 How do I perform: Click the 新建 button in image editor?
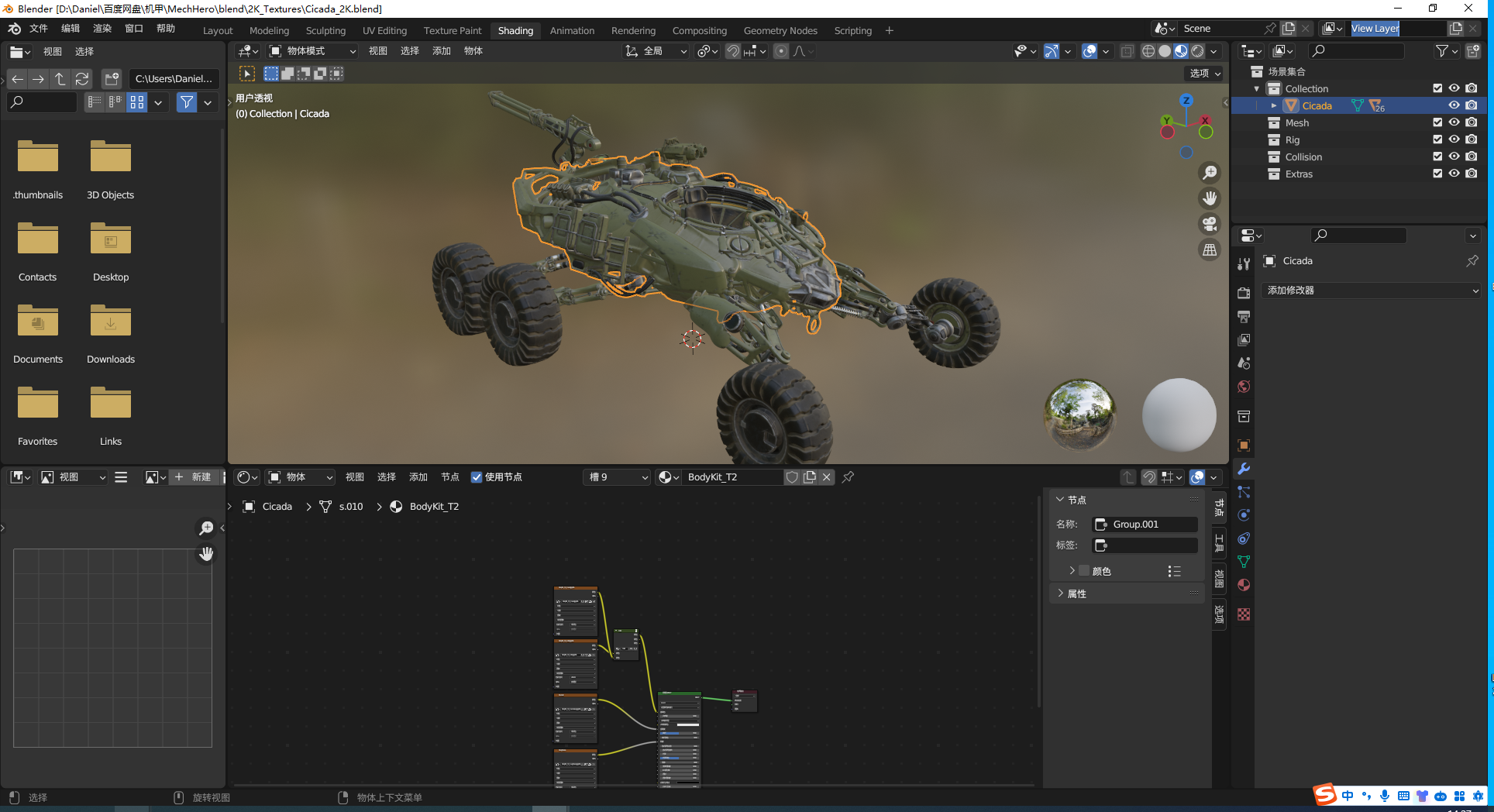193,477
